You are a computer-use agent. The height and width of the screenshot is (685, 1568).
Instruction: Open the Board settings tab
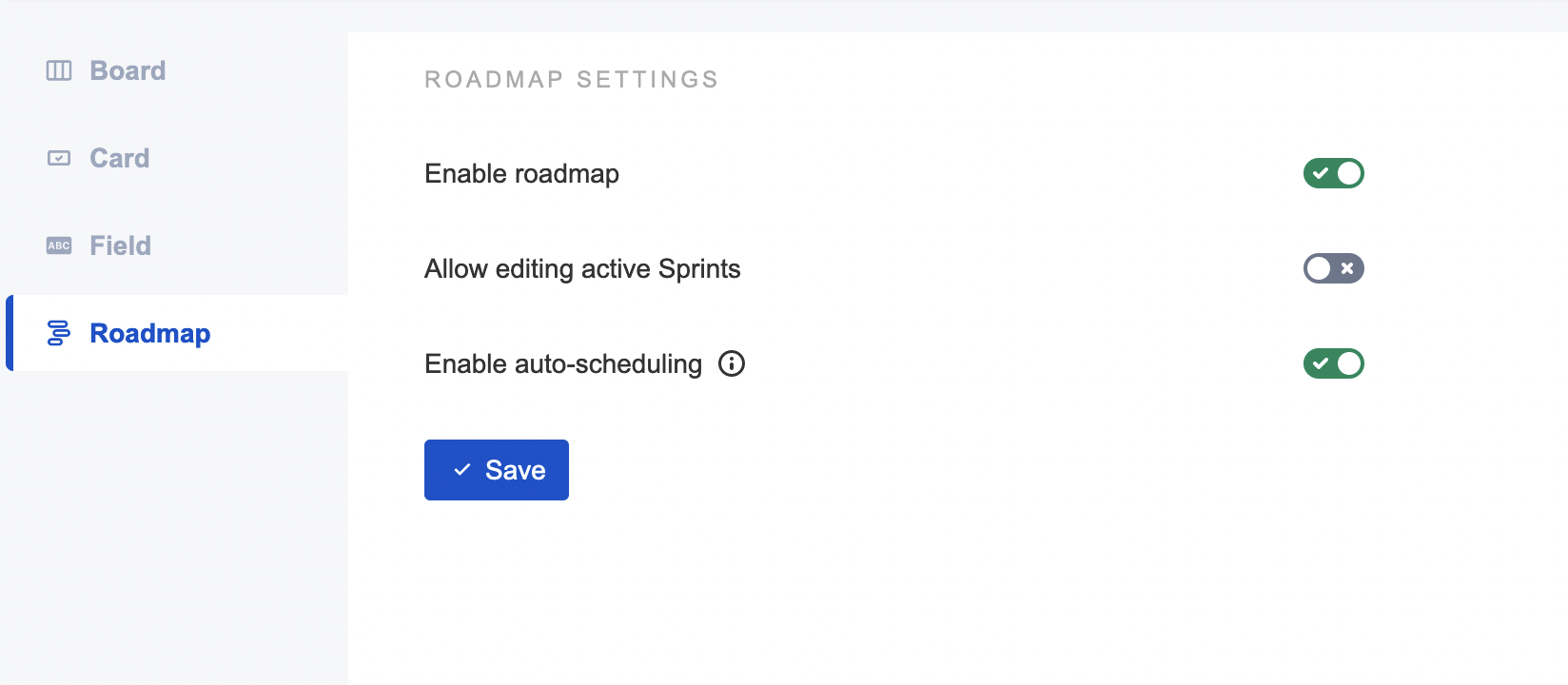(127, 70)
